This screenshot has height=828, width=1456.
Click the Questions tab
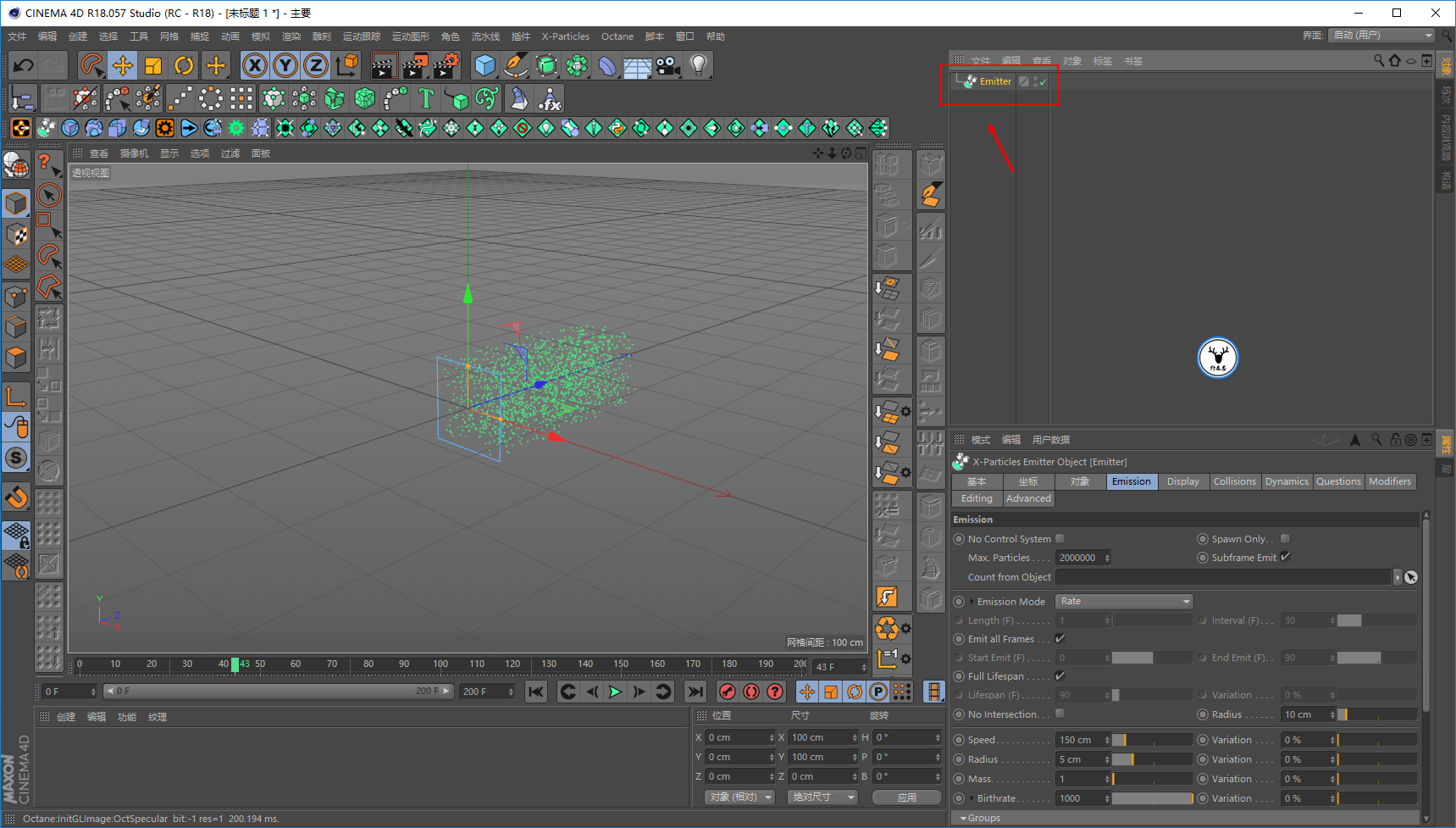(x=1338, y=481)
